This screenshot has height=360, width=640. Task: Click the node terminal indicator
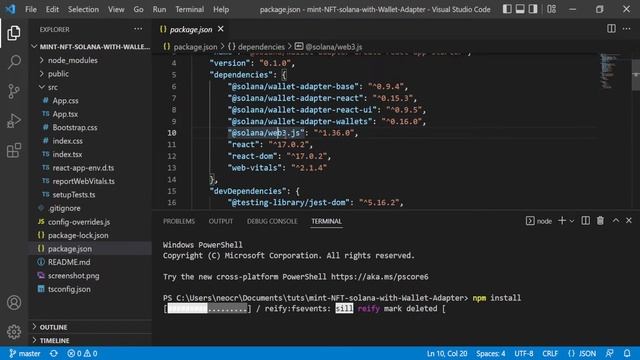pyautogui.click(x=539, y=221)
